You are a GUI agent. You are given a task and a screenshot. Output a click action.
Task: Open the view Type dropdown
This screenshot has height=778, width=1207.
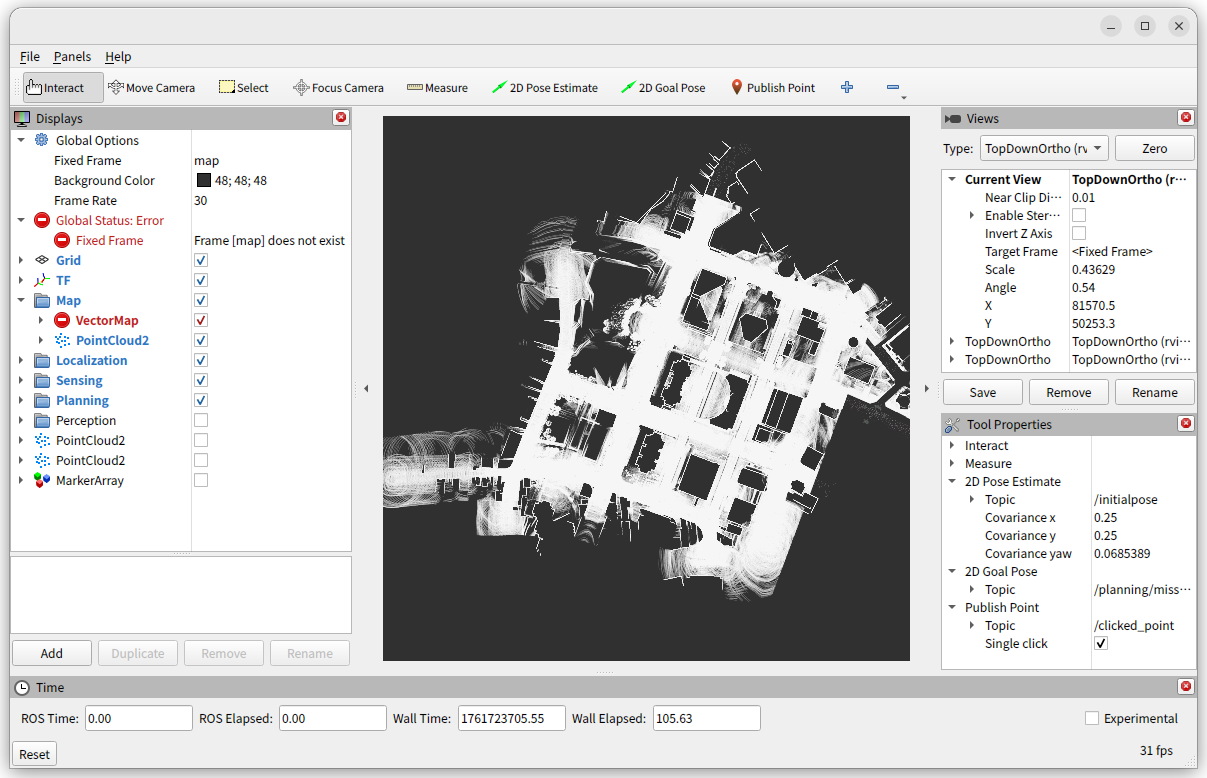1044,149
